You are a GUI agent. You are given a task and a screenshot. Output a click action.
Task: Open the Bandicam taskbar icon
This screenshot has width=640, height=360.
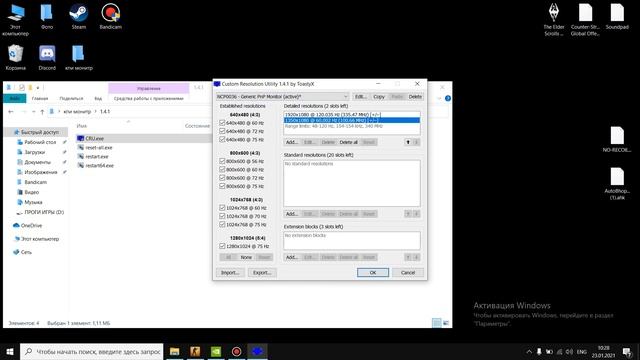pyautogui.click(x=236, y=351)
